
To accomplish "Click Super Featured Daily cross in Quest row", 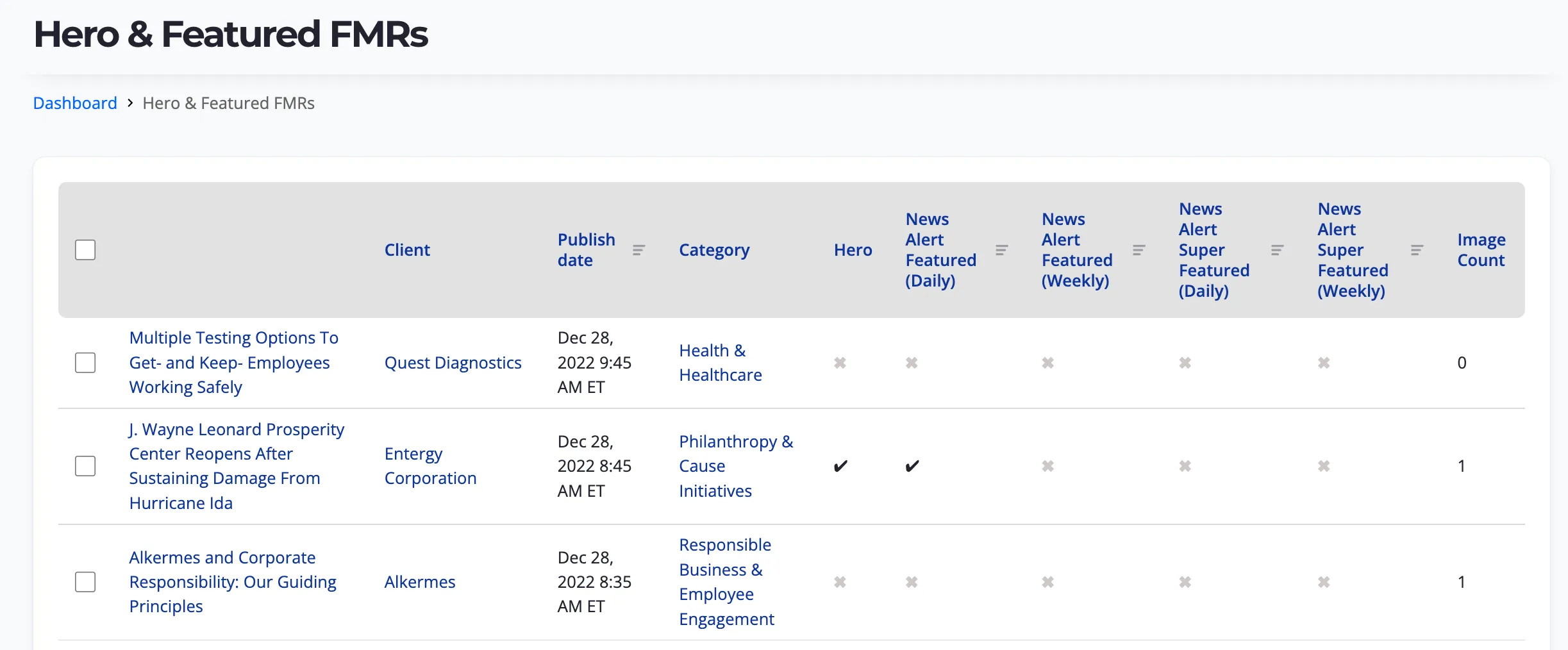I will (x=1185, y=363).
